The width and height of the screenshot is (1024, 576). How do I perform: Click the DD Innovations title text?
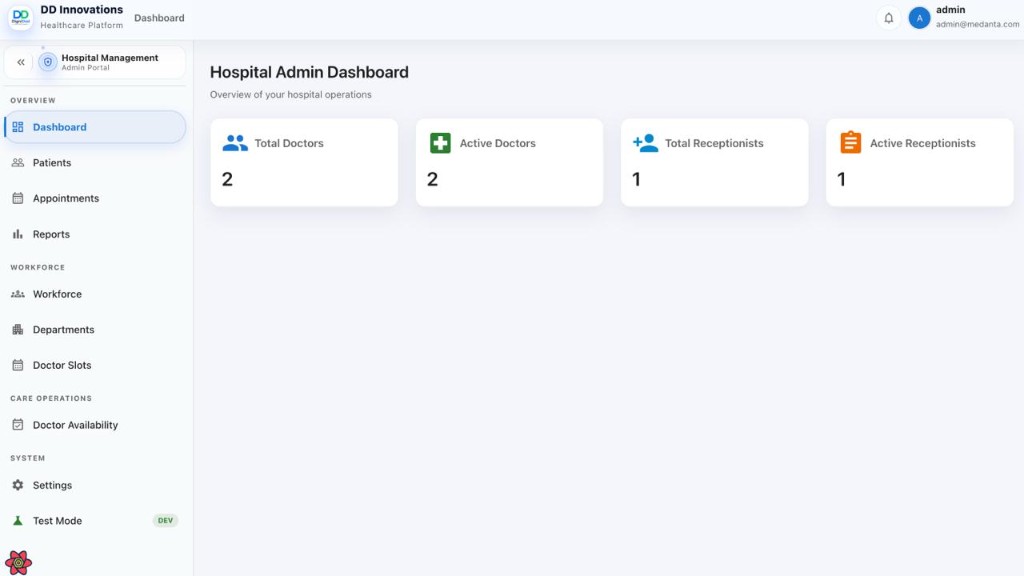(82, 10)
